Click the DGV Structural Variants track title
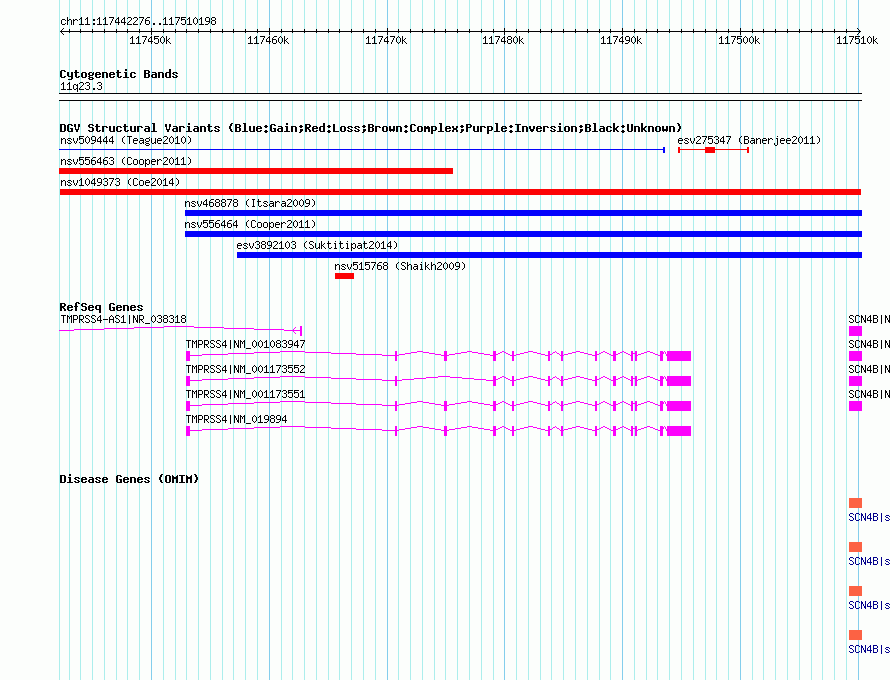The width and height of the screenshot is (890, 680). [x=370, y=128]
